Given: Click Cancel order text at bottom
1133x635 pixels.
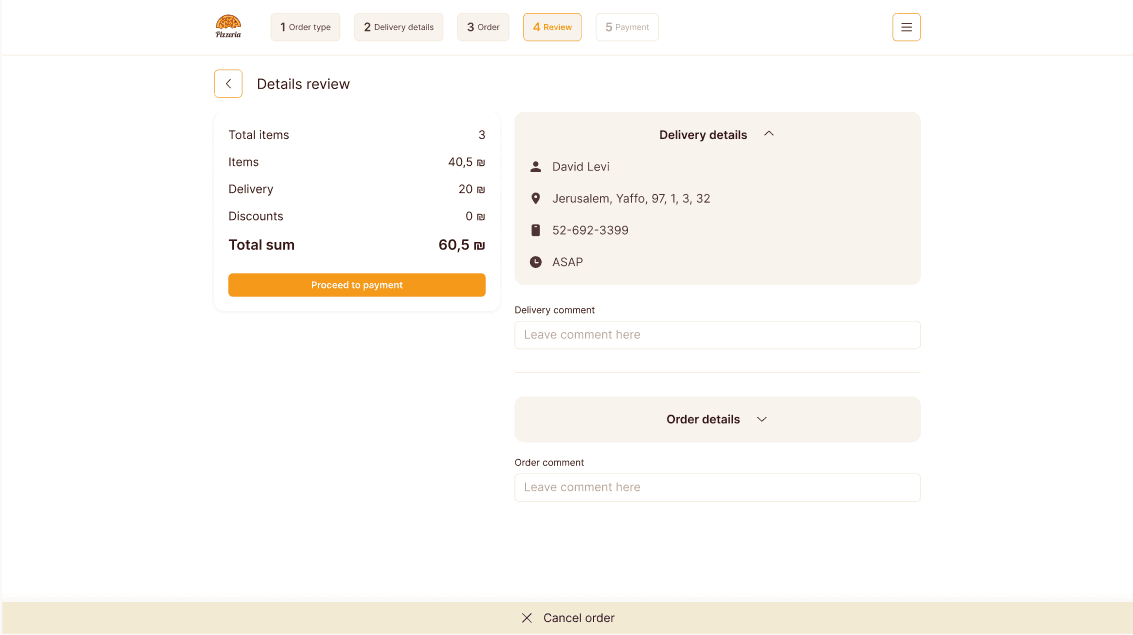Looking at the screenshot, I should (x=579, y=618).
